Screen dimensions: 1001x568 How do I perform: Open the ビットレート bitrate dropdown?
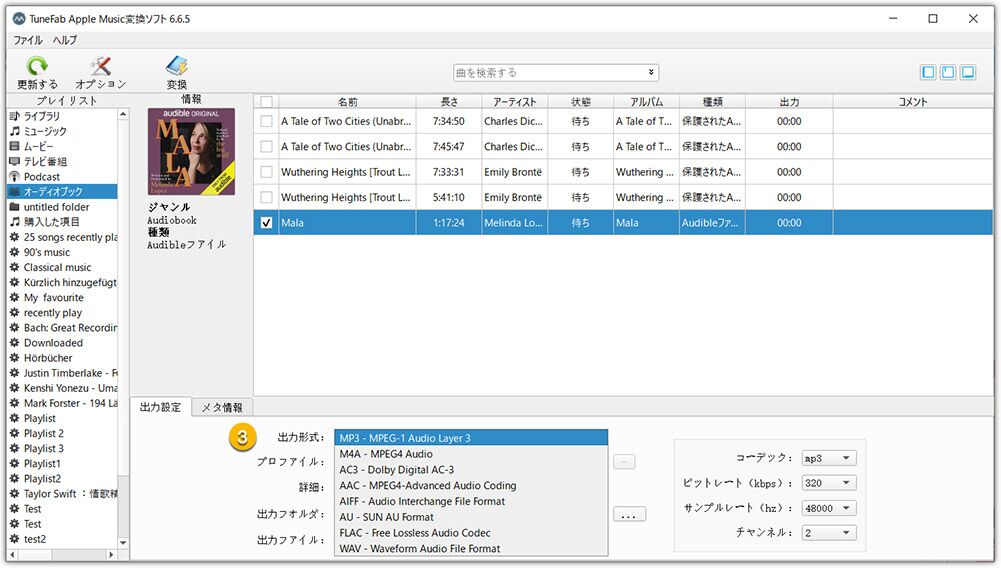pyautogui.click(x=829, y=483)
